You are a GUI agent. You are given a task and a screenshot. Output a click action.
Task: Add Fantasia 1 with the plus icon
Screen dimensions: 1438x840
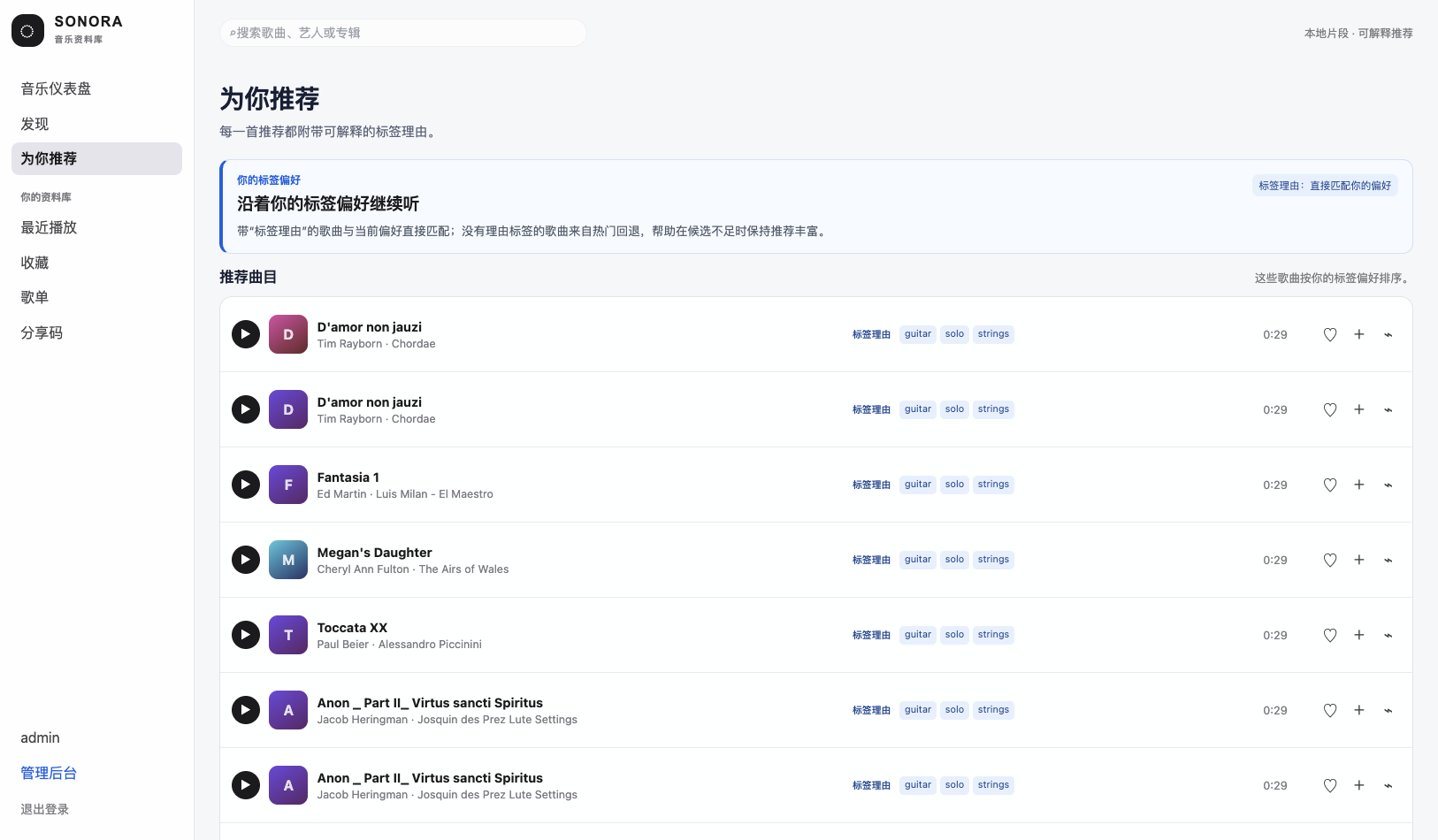(1359, 485)
